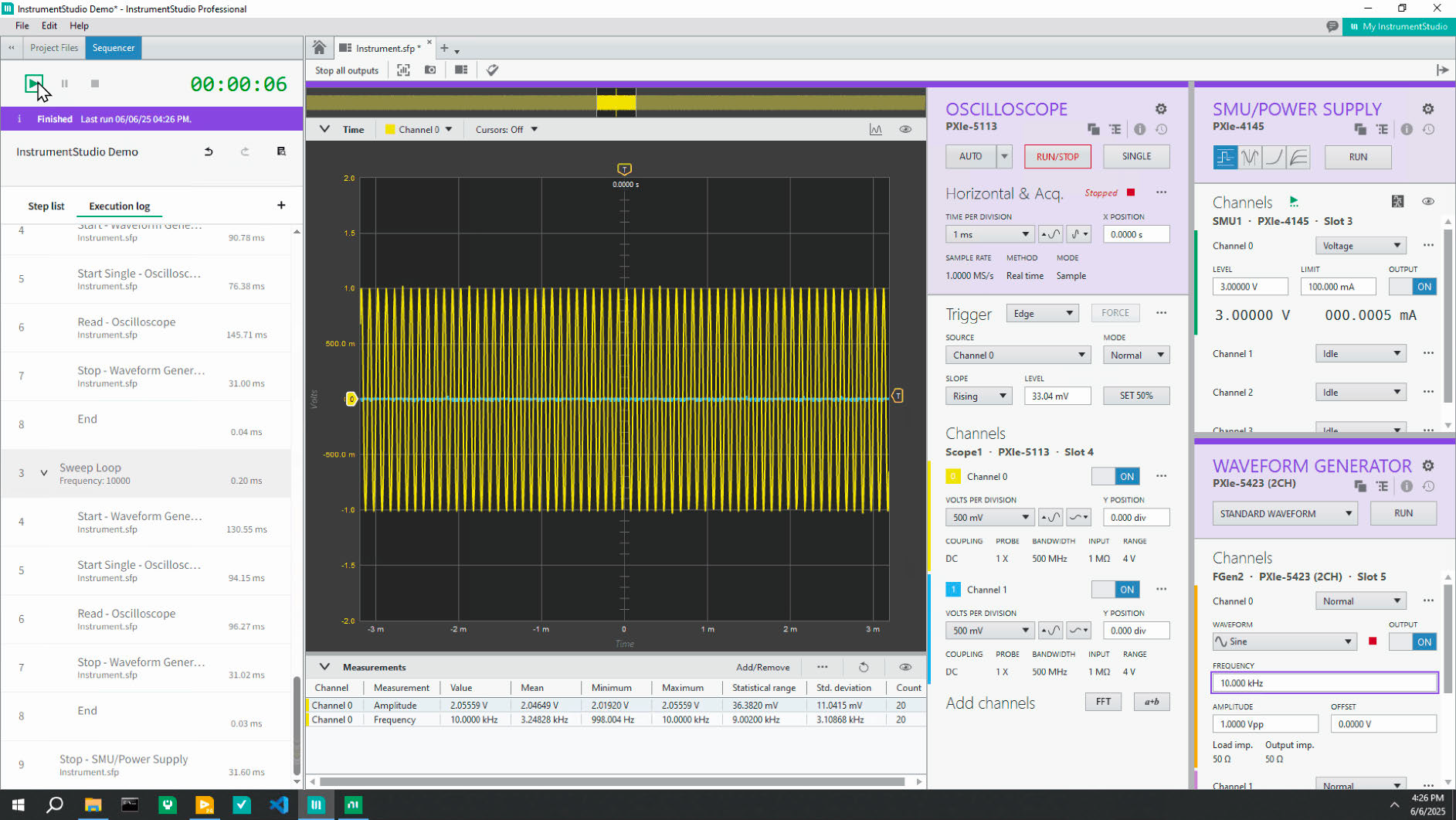Add a new step with plus icon
Screen dimensions: 1456x820
pyautogui.click(x=281, y=206)
